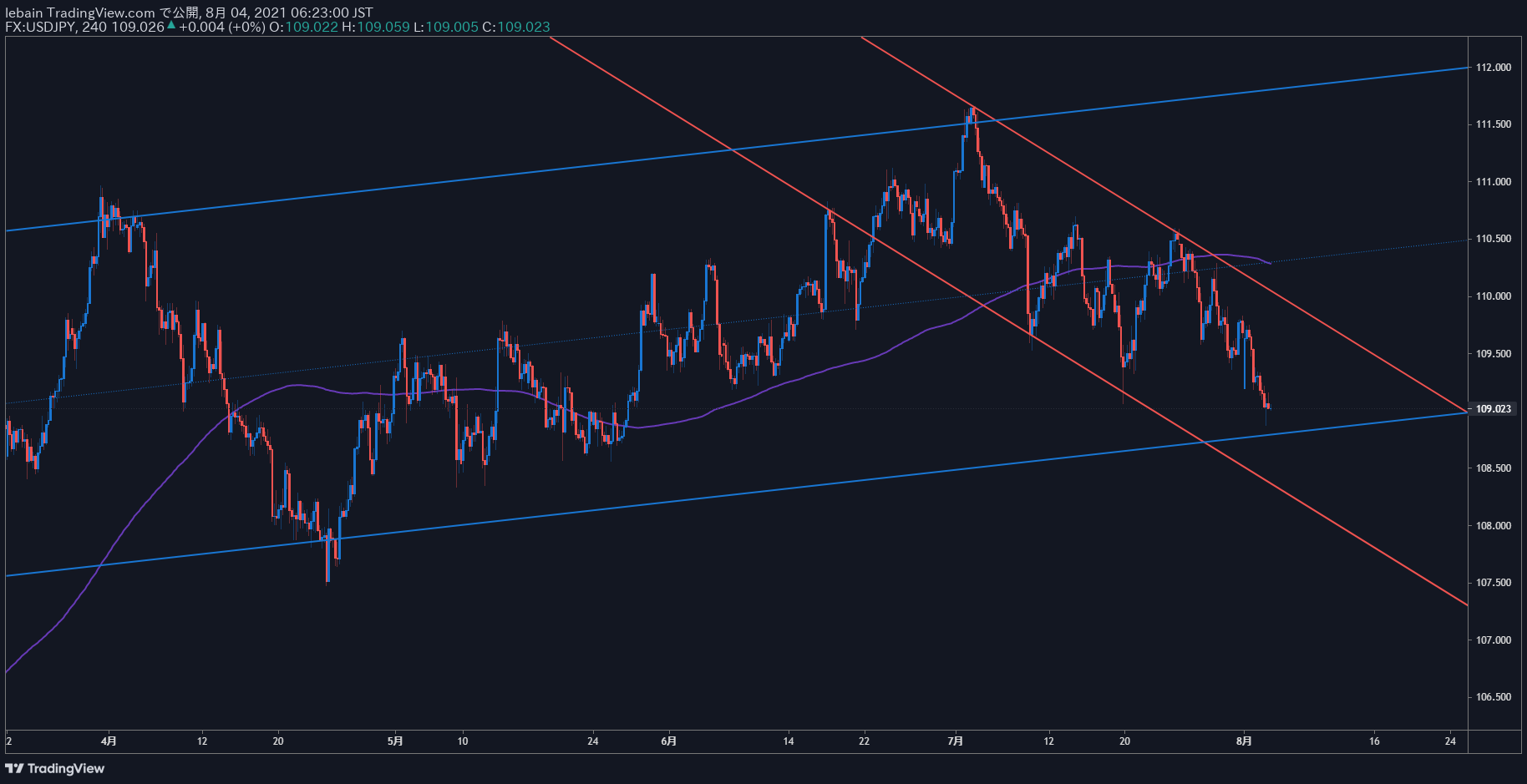
Task: Click the green up-arrow change indicator
Action: [171, 26]
